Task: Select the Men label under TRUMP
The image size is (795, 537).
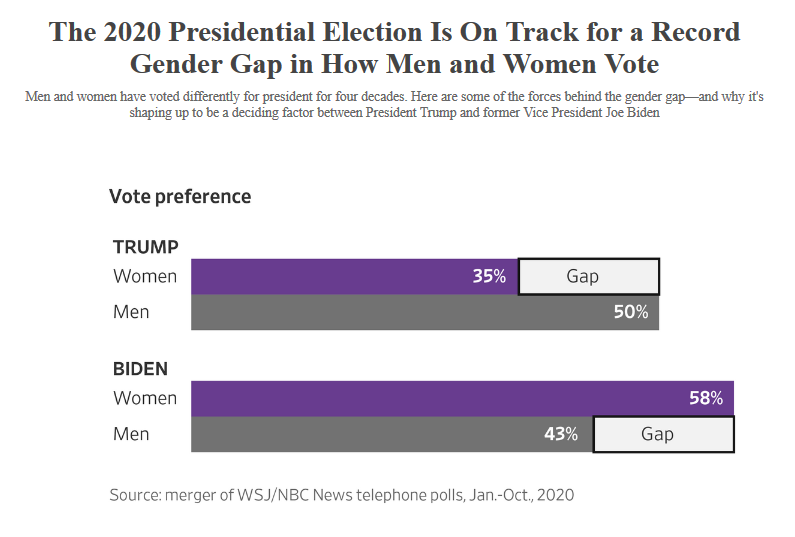Action: point(131,312)
